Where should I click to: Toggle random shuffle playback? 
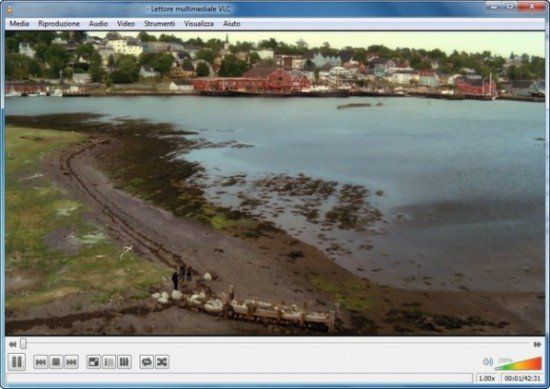162,362
